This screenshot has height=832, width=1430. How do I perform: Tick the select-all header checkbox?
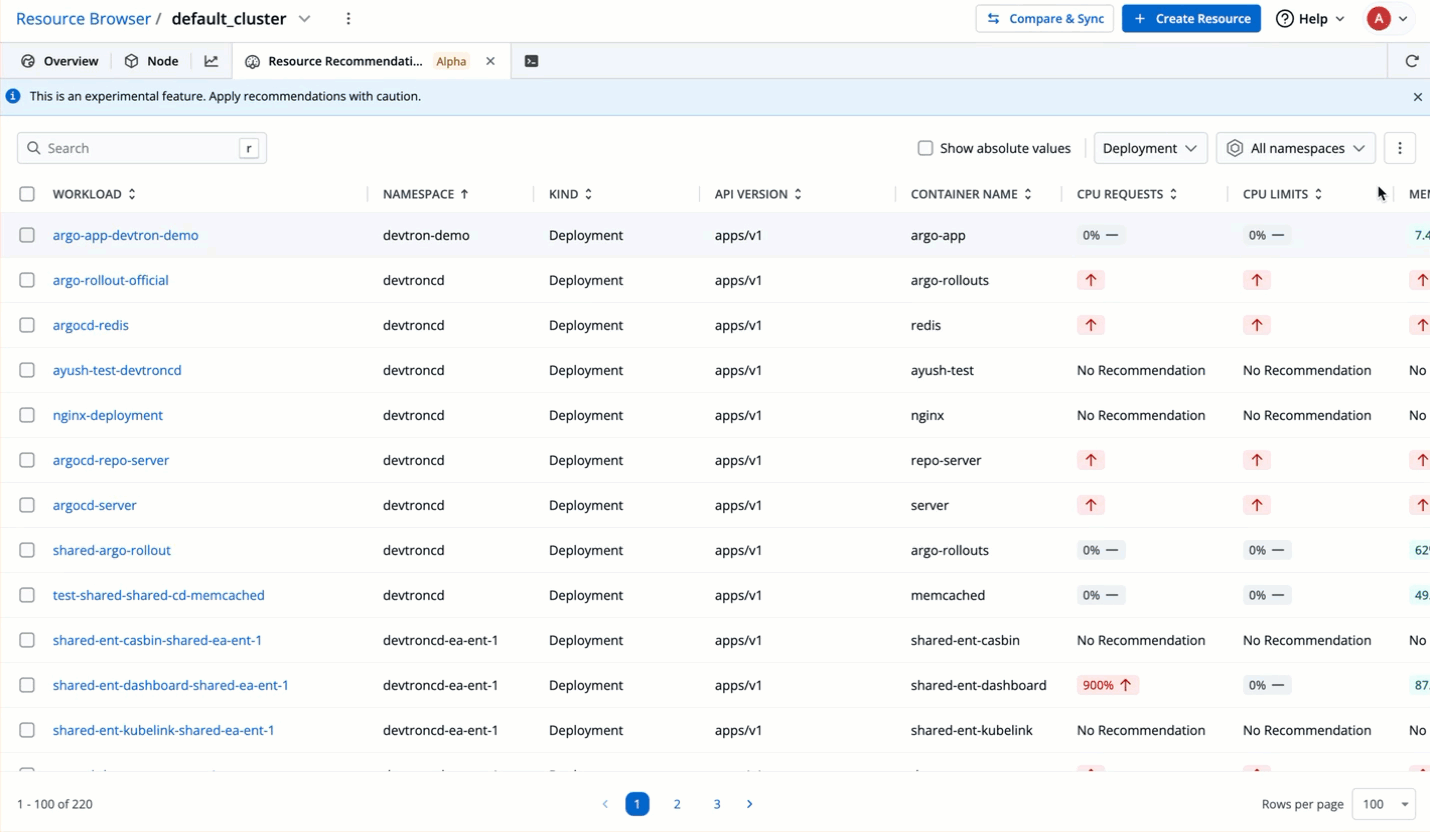pos(27,194)
